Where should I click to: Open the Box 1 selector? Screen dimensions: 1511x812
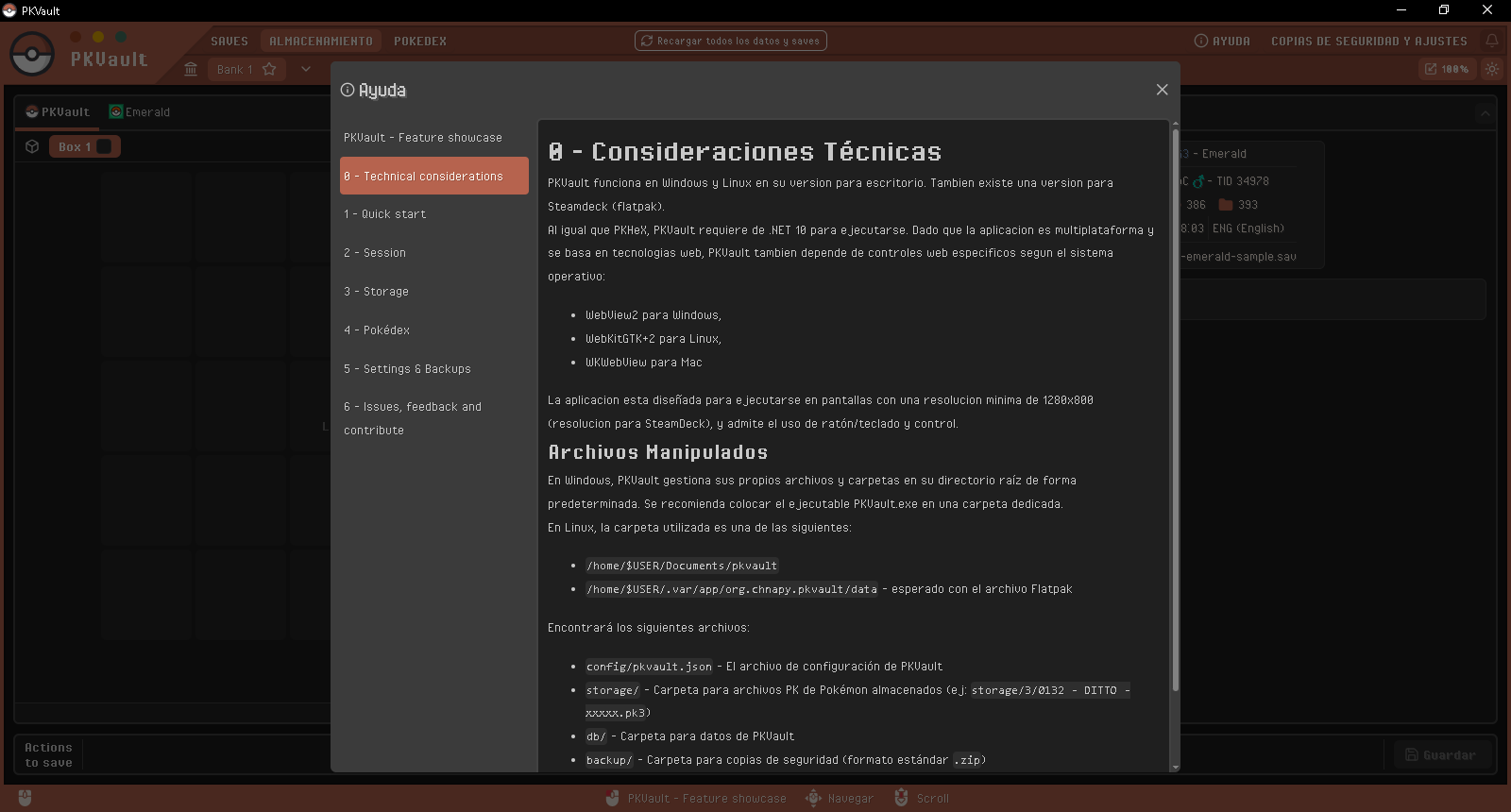point(85,146)
